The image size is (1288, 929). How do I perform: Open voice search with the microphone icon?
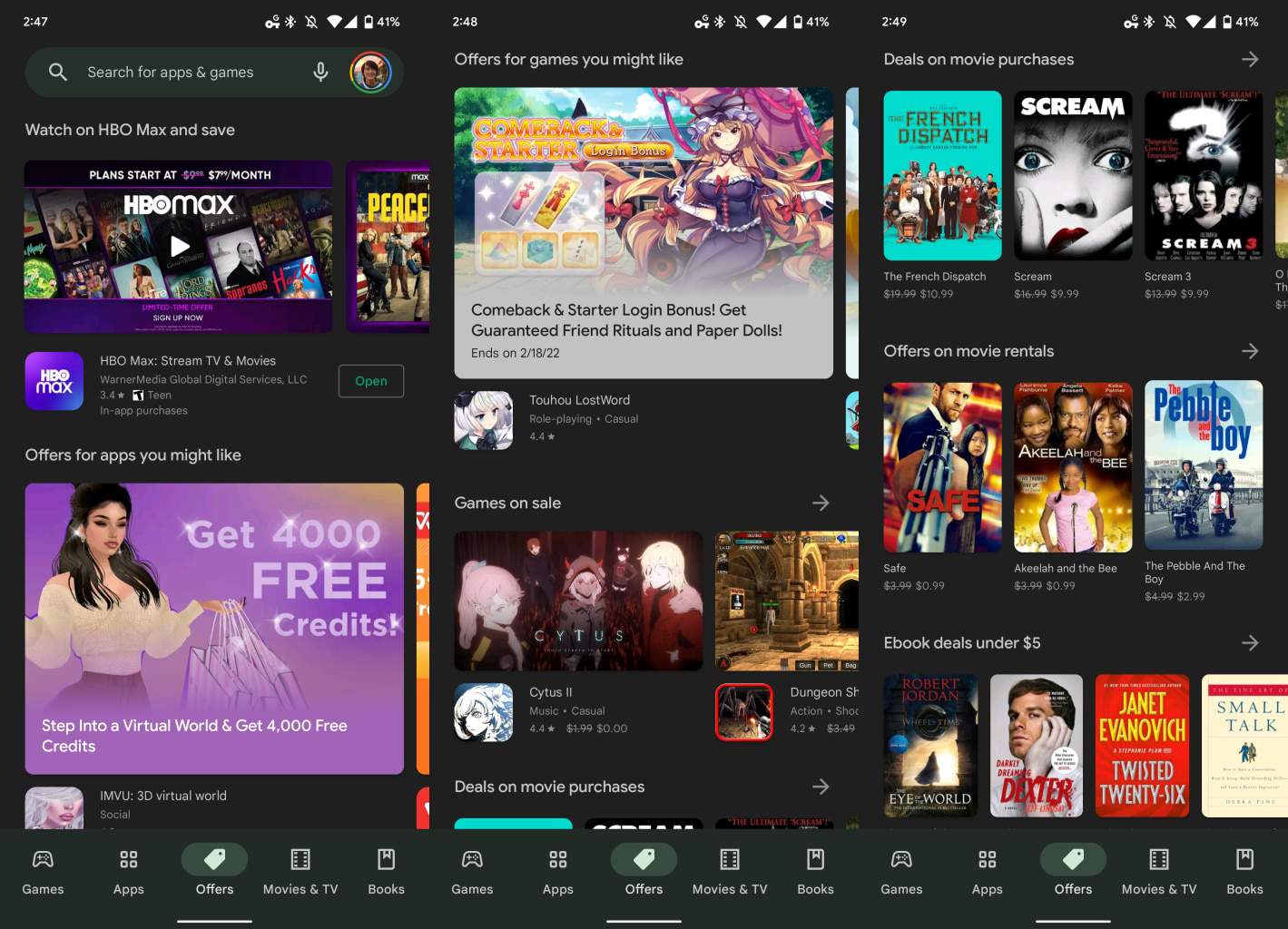[320, 72]
